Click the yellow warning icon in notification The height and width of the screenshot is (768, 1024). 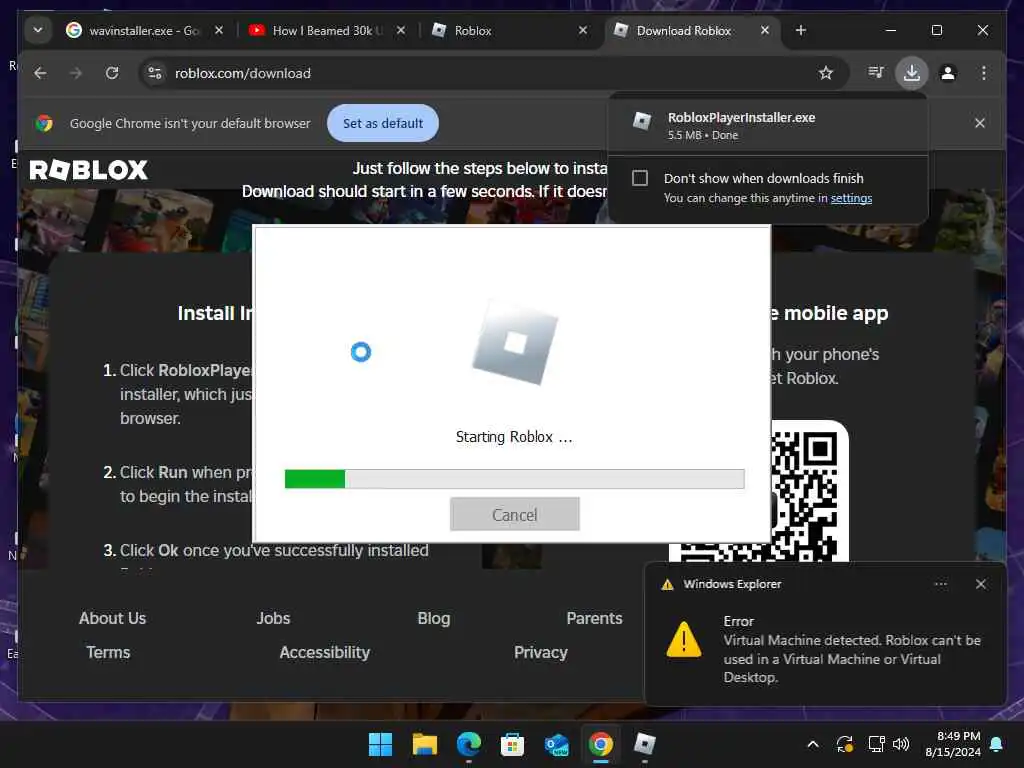point(684,639)
